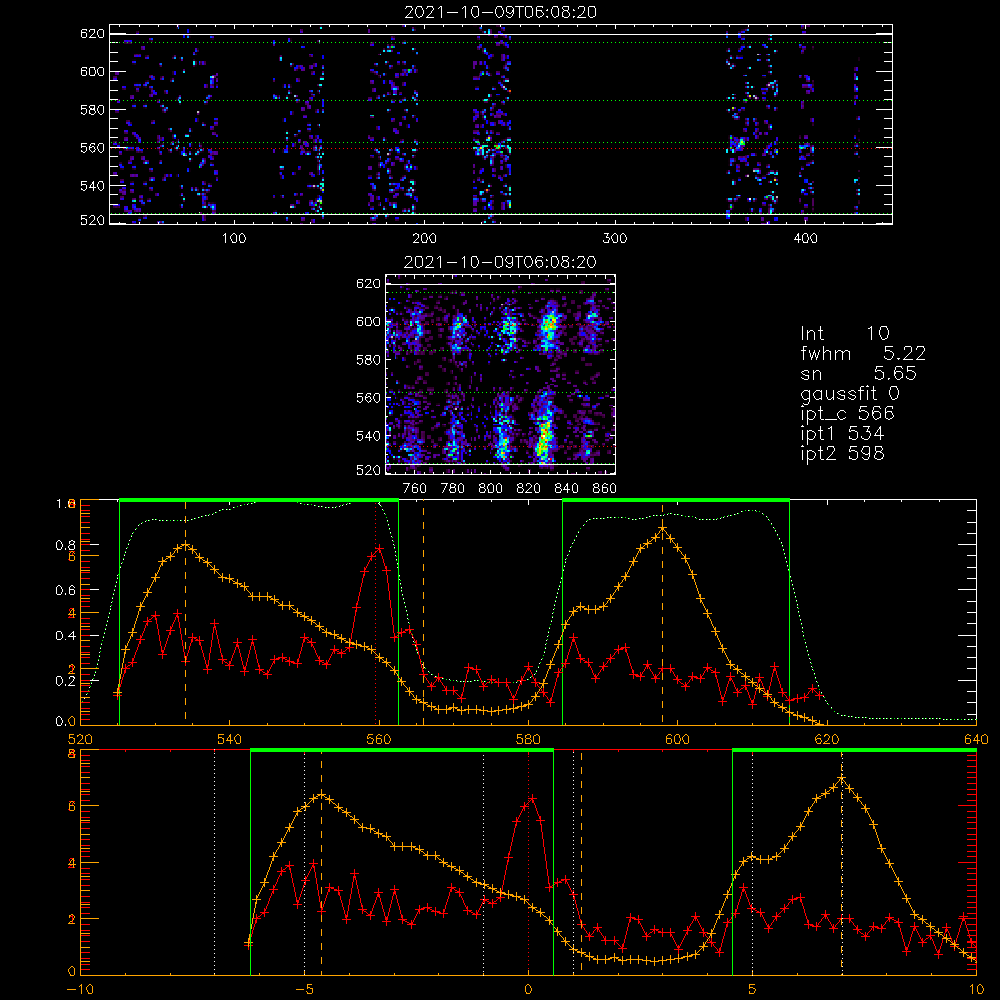This screenshot has width=1000, height=1000.
Task: Click x-axis label 640 on third plot
Action: (976, 740)
